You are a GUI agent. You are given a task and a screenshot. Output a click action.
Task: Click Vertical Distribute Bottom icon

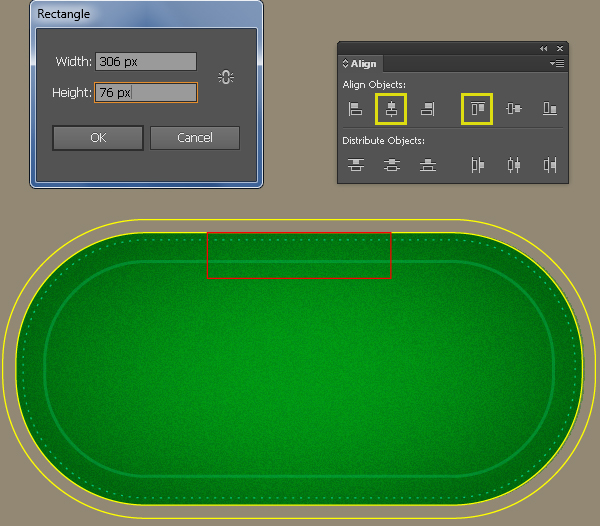(427, 165)
